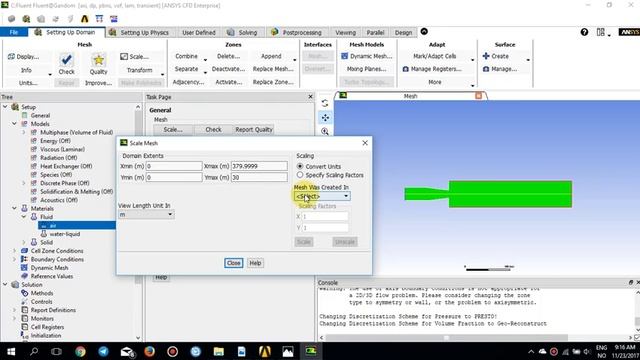The width and height of the screenshot is (640, 360).
Task: Open Methods under Solution
Action: pyautogui.click(x=42, y=293)
